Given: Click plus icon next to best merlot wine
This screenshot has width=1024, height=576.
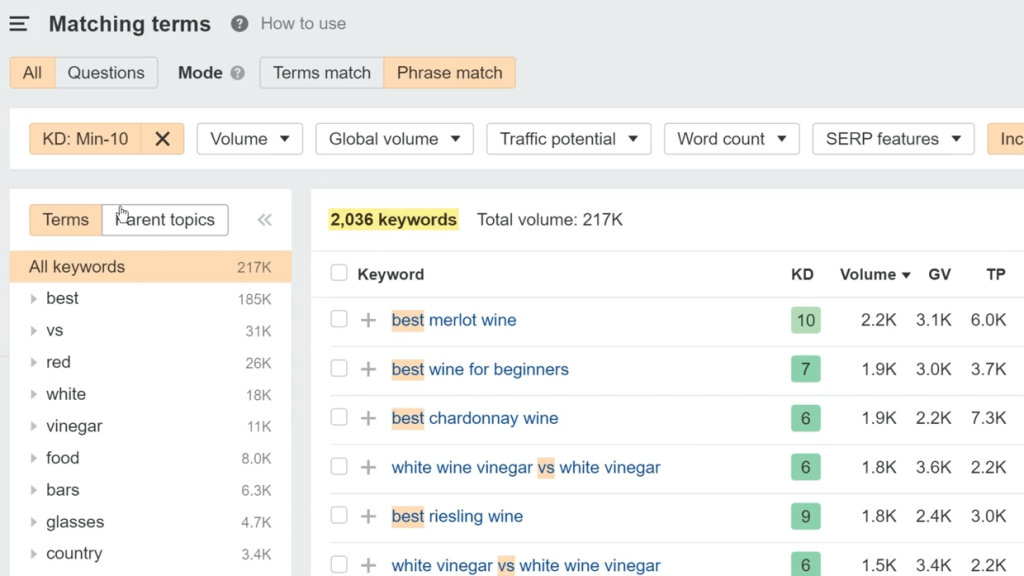Looking at the screenshot, I should coord(368,320).
